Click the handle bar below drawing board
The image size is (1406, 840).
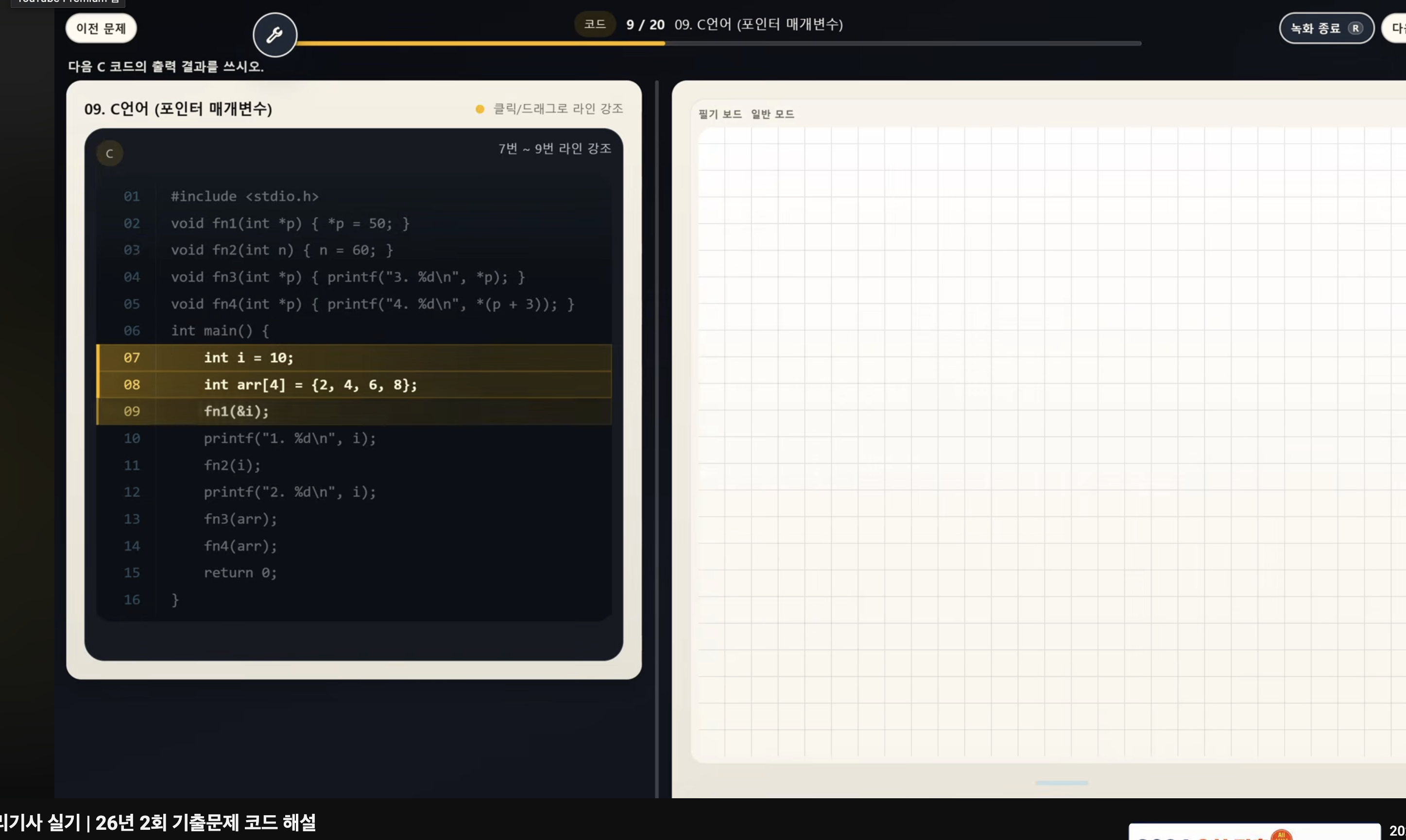tap(1061, 783)
